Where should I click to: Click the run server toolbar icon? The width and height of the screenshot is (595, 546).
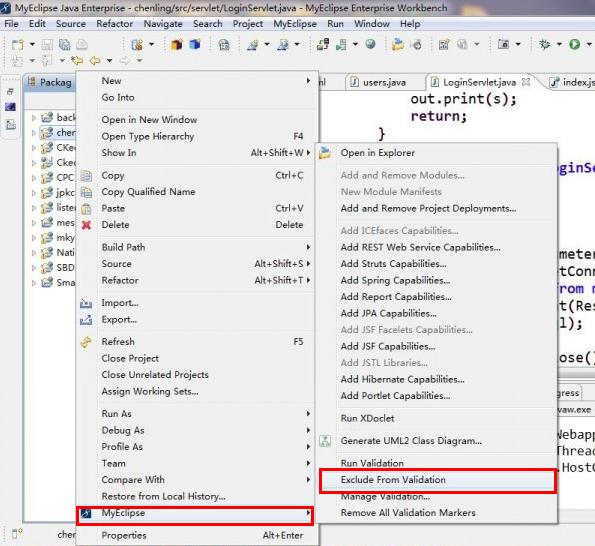tap(341, 45)
